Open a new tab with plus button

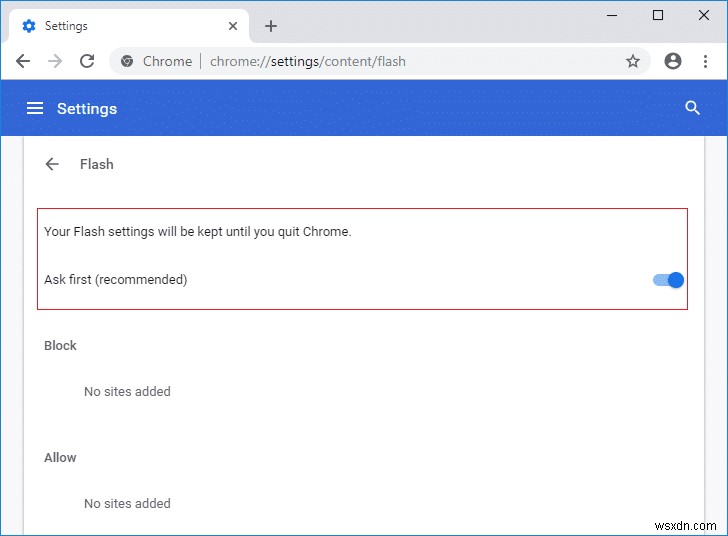[271, 26]
